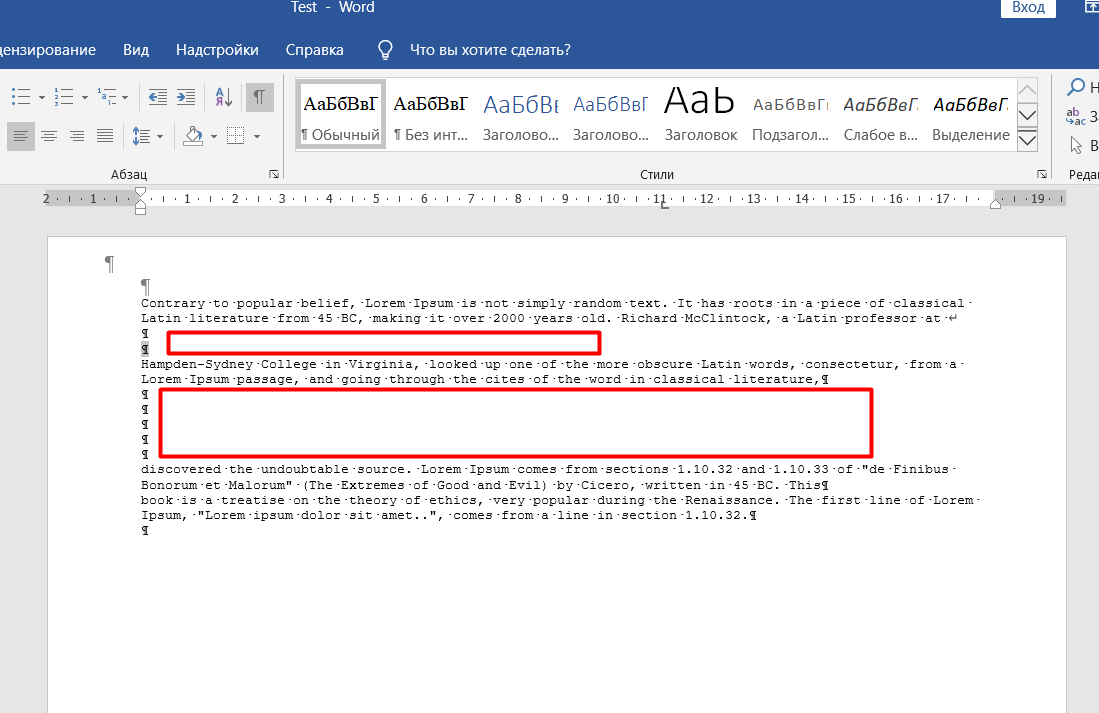Screen dimensions: 1099x713
Task: Increase the paragraph indent
Action: pos(186,97)
